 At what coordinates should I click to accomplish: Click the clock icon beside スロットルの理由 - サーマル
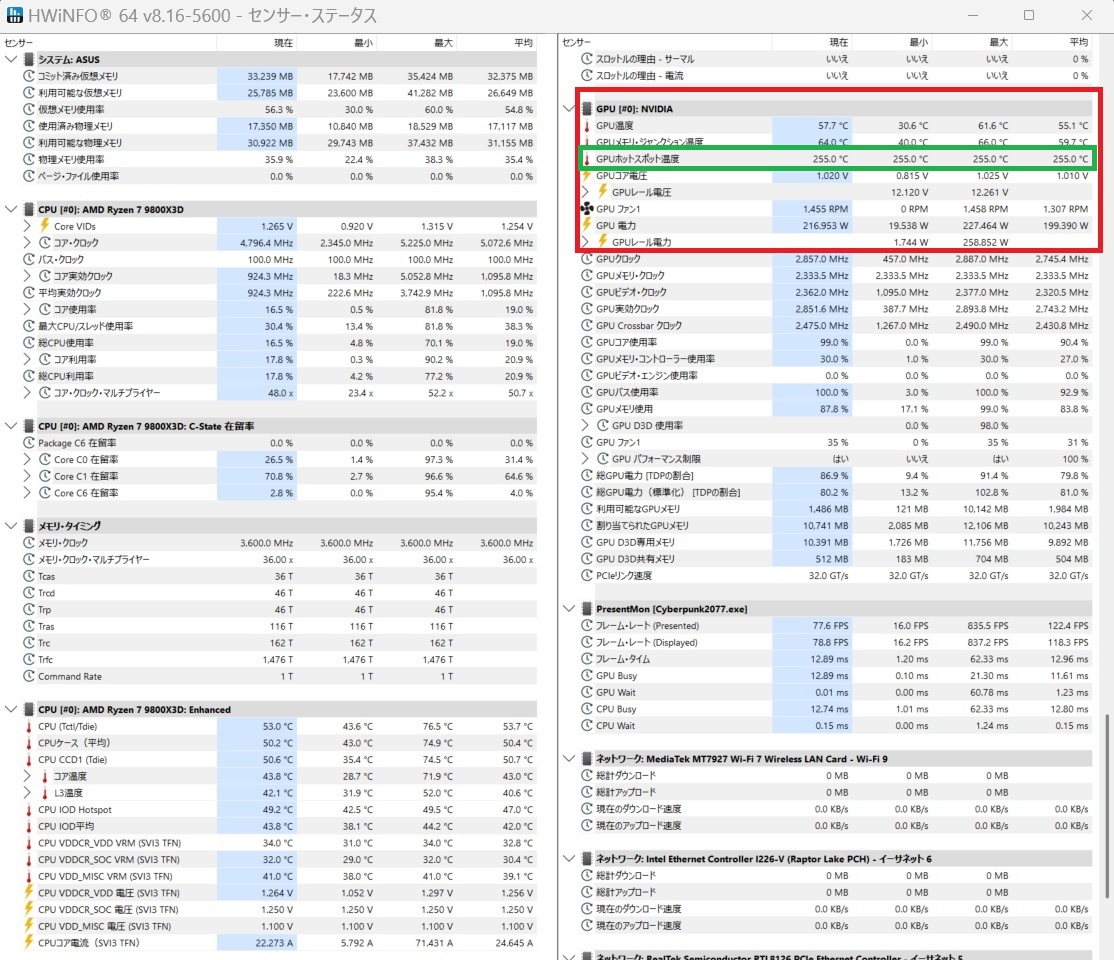click(x=587, y=58)
